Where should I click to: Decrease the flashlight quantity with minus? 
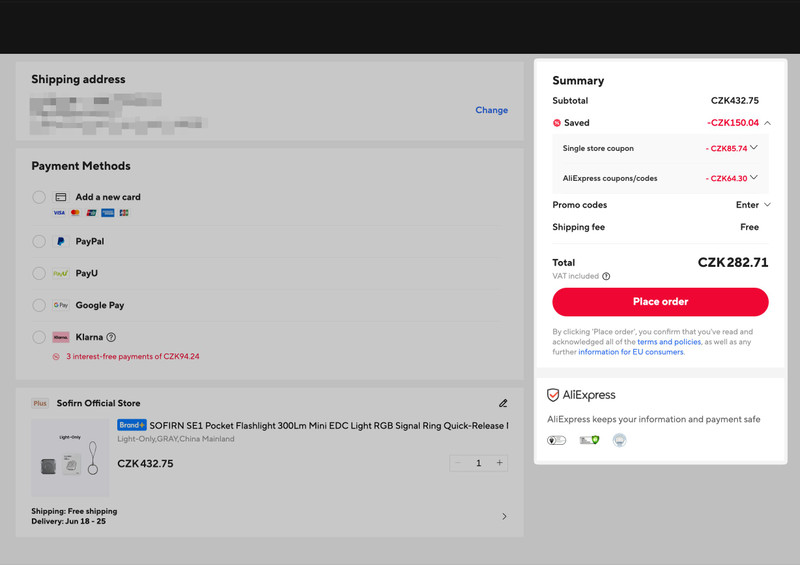coord(458,463)
